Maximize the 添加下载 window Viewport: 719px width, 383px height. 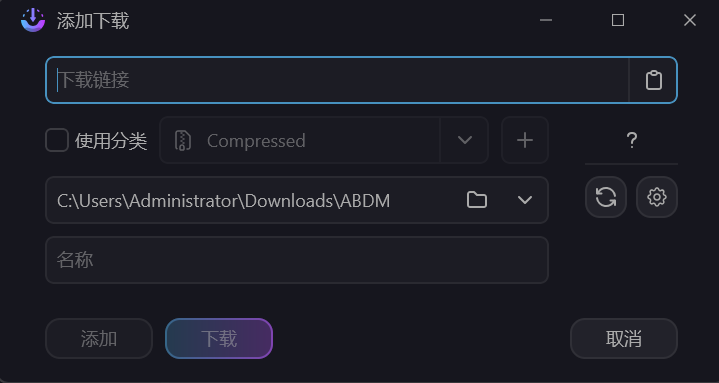click(618, 20)
